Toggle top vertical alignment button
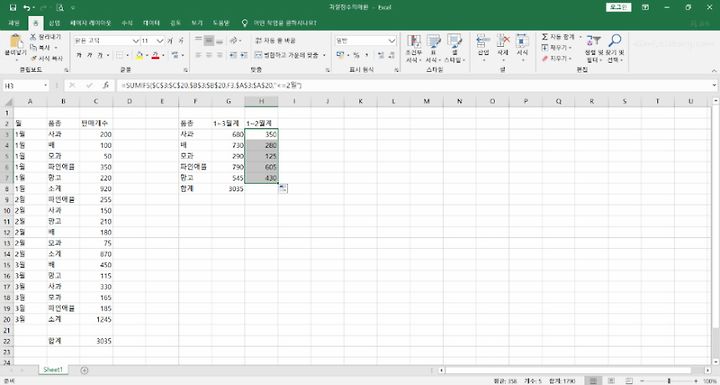This screenshot has width=720, height=385. [x=198, y=40]
